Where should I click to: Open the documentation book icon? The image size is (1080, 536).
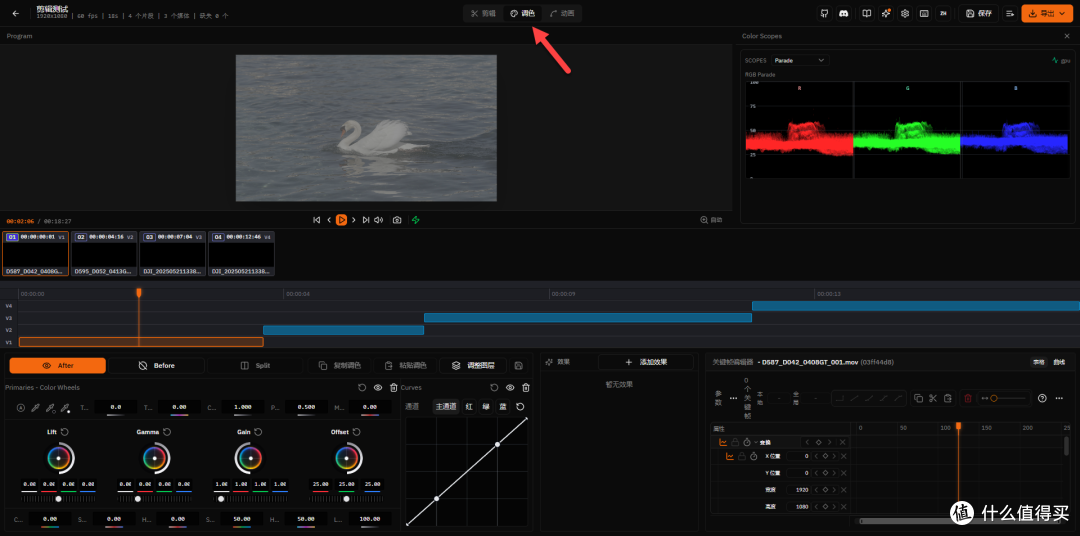click(x=867, y=13)
